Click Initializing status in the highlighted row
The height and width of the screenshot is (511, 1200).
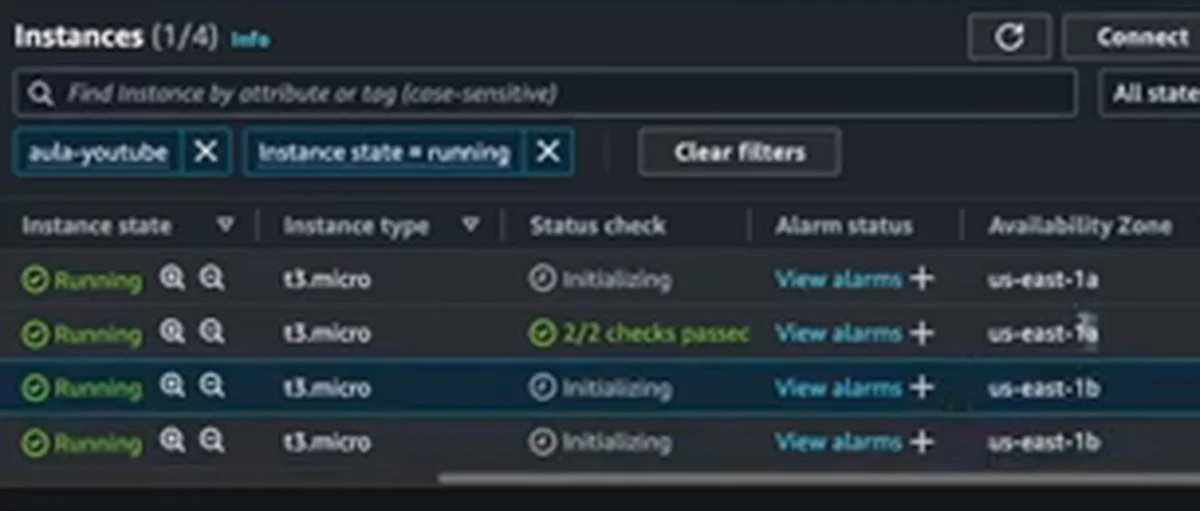600,387
